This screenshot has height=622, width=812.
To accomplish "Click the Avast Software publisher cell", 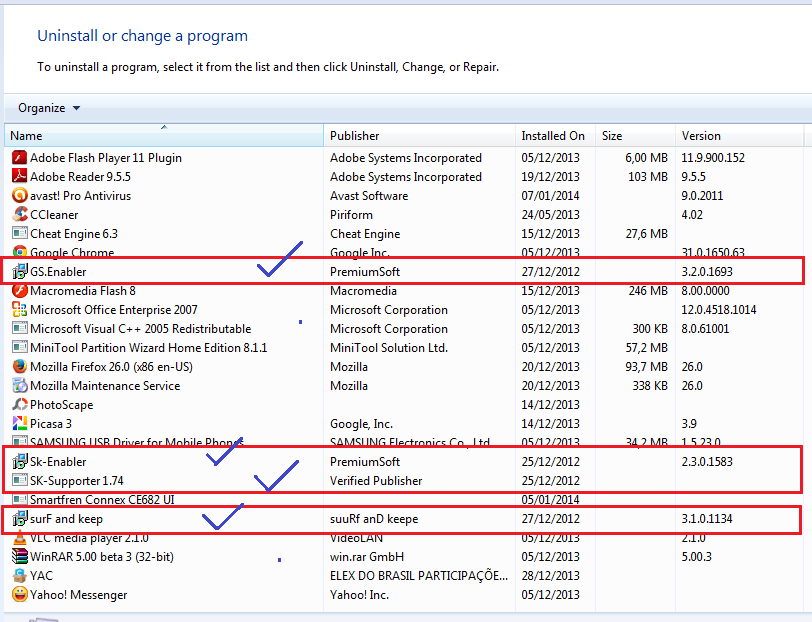I will (369, 196).
